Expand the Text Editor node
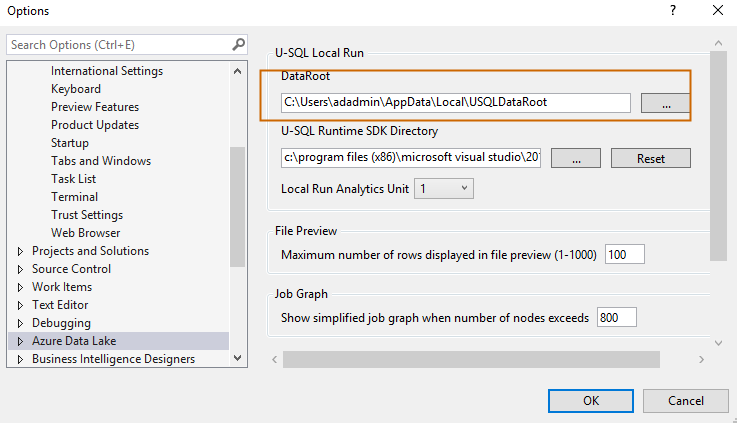 tap(20, 306)
